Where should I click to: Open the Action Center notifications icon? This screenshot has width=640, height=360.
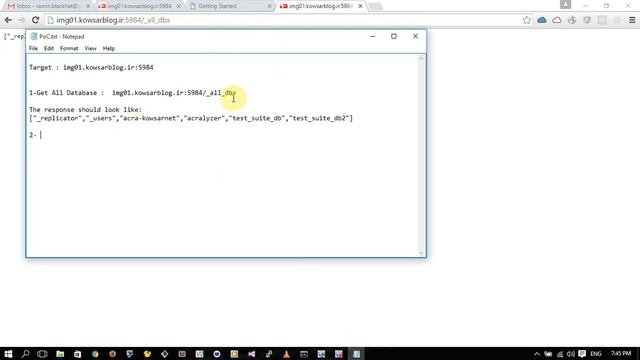582,354
